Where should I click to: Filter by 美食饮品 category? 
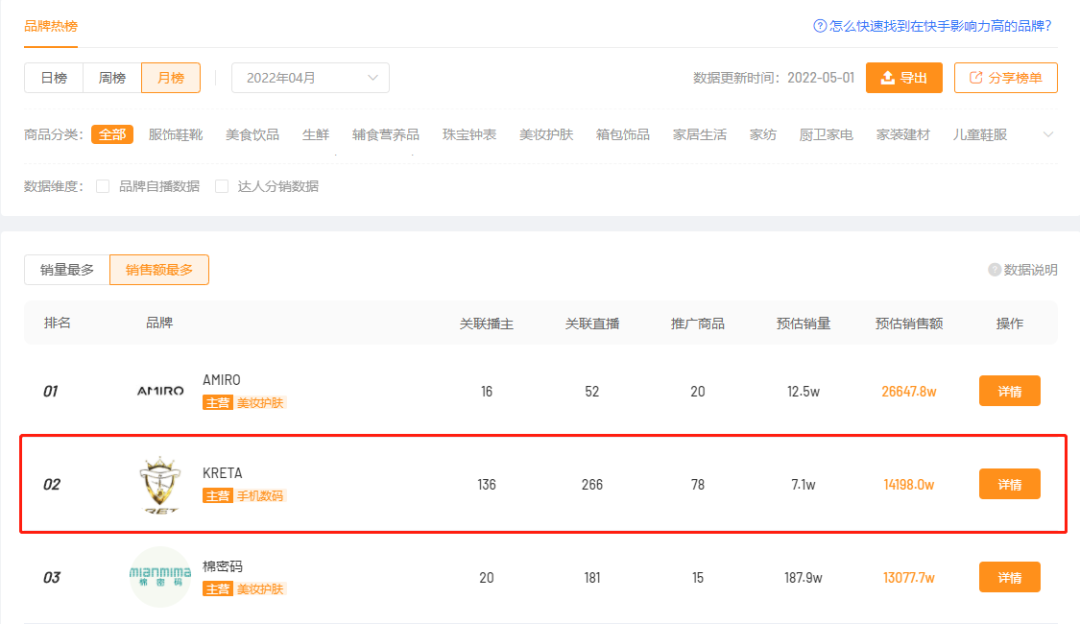(252, 135)
